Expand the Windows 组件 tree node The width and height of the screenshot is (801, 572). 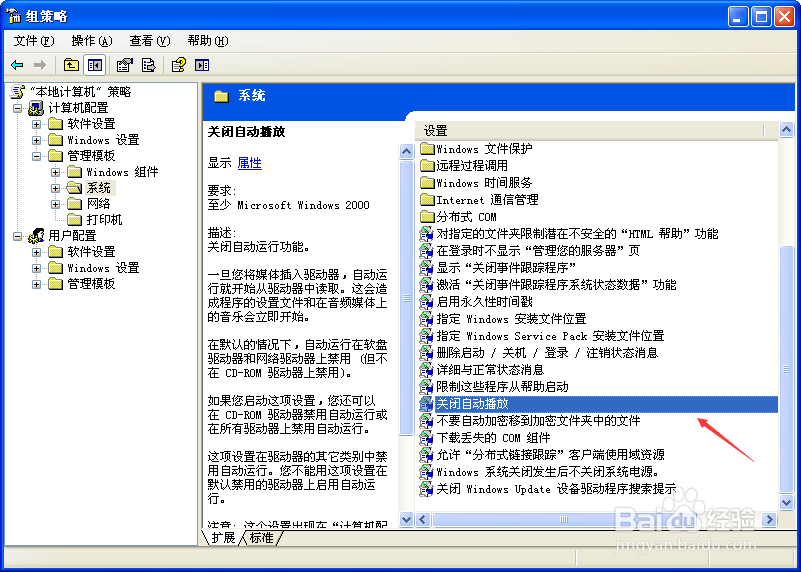[55, 172]
